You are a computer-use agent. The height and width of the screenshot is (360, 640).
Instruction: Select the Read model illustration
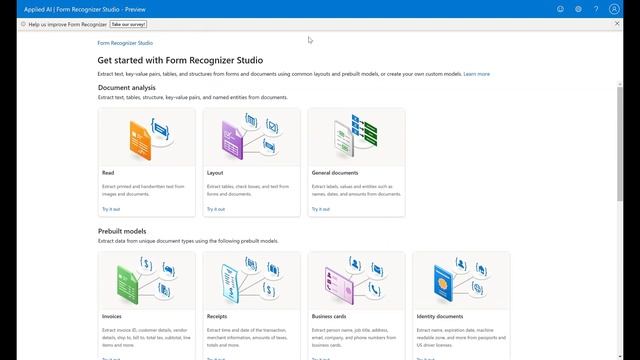point(147,138)
